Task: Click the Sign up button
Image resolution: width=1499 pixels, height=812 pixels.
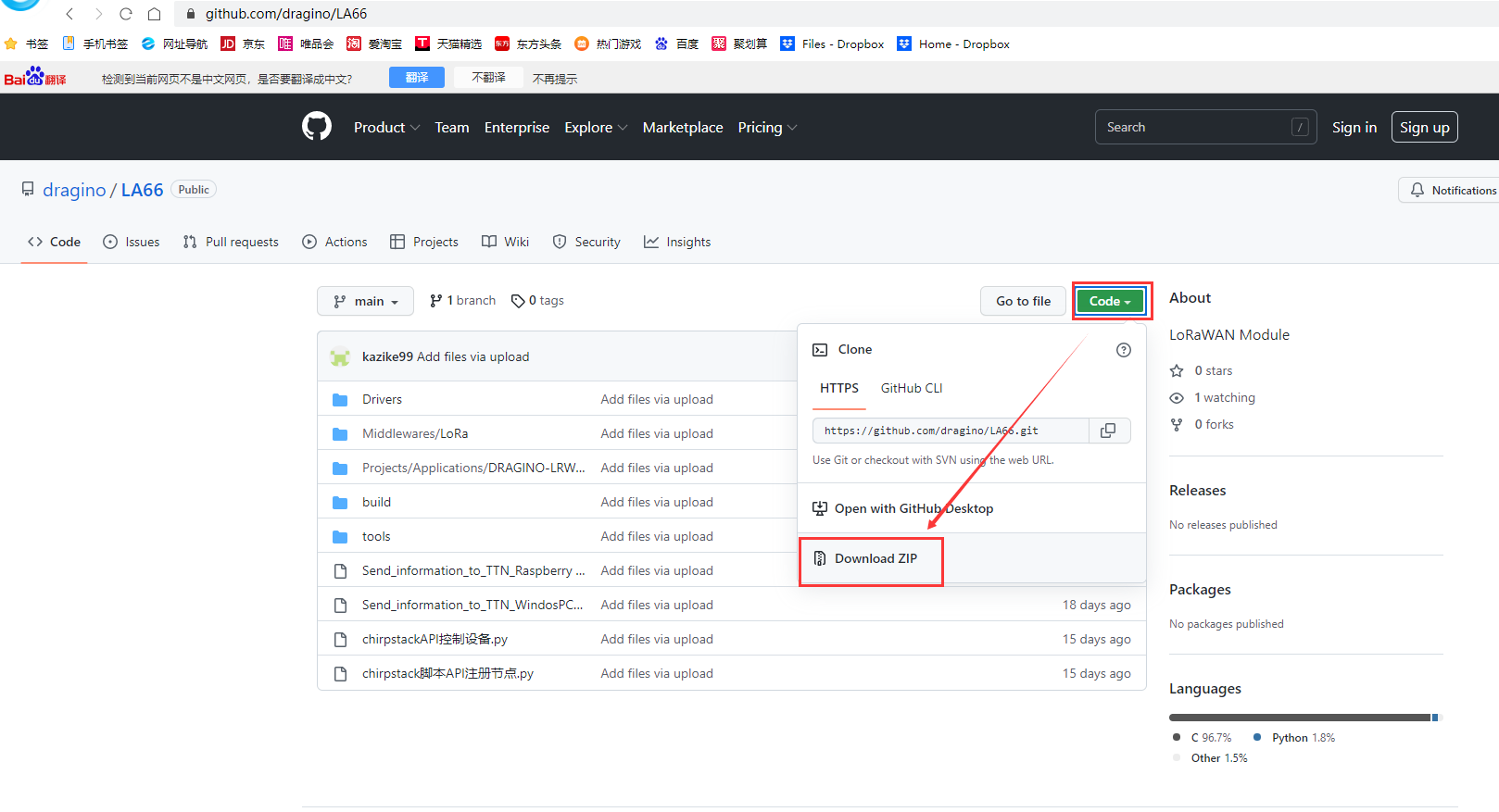Action: click(x=1425, y=127)
